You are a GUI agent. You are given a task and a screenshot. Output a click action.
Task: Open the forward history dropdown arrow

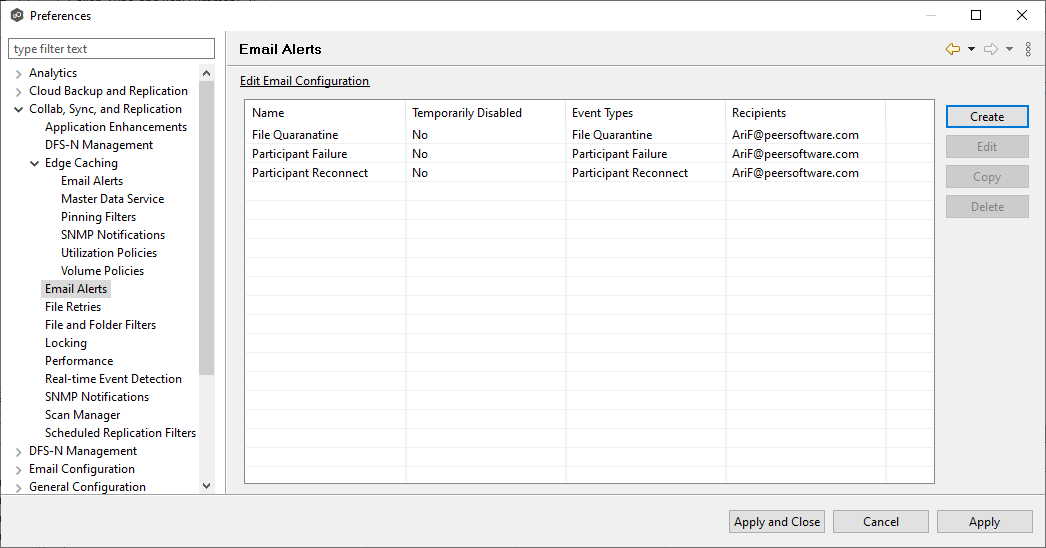point(1010,49)
